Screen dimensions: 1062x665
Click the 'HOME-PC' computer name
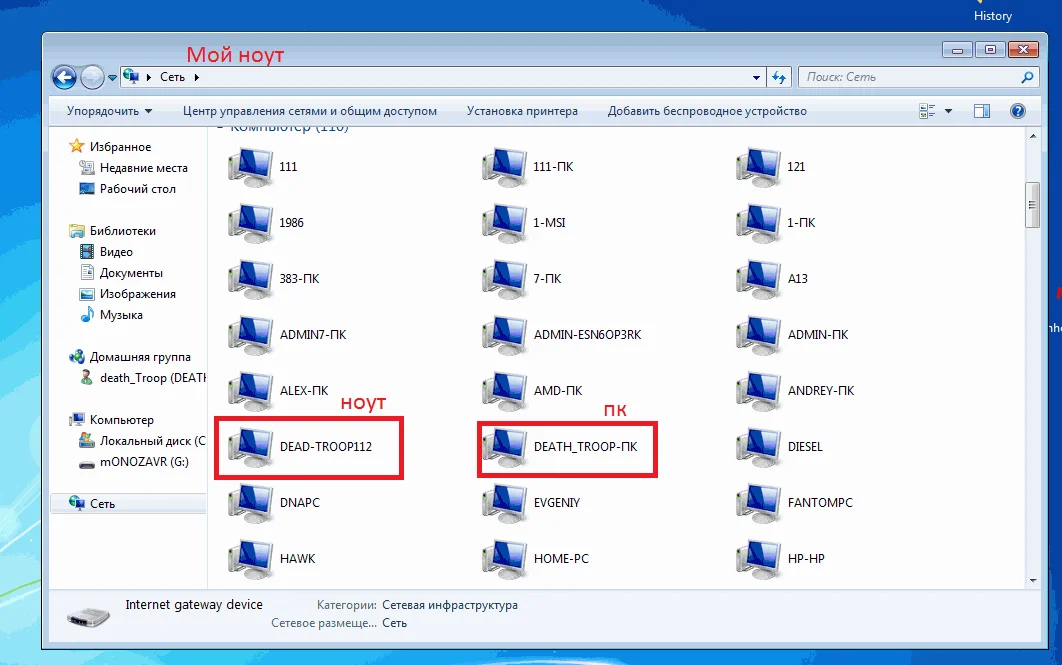point(561,559)
